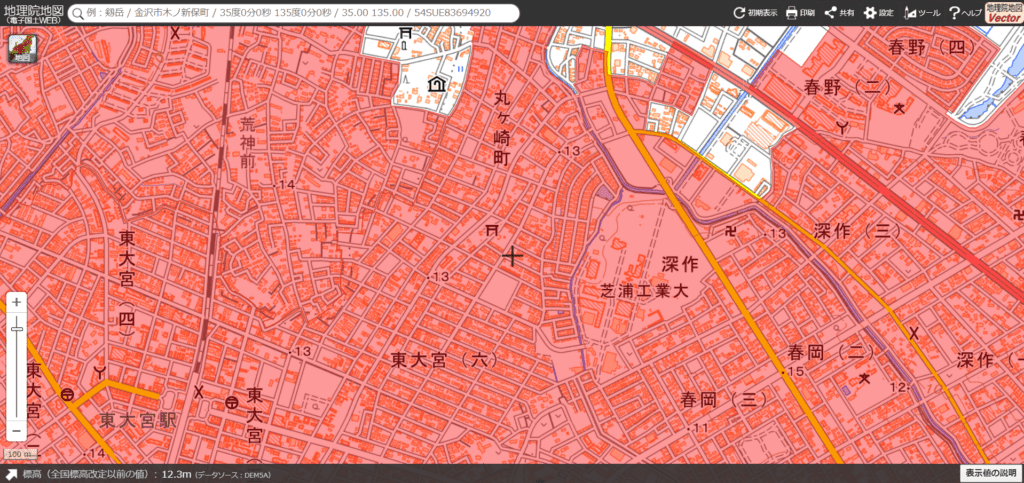Screen dimensions: 1024x483
Task: Open the ヘルプ help menu
Action: [964, 13]
